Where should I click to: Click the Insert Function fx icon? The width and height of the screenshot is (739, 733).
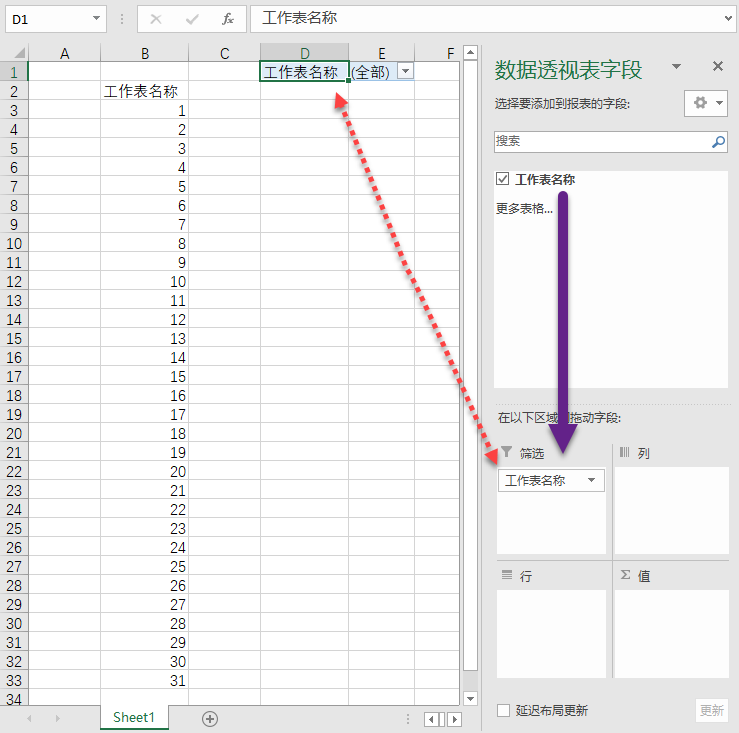[227, 19]
